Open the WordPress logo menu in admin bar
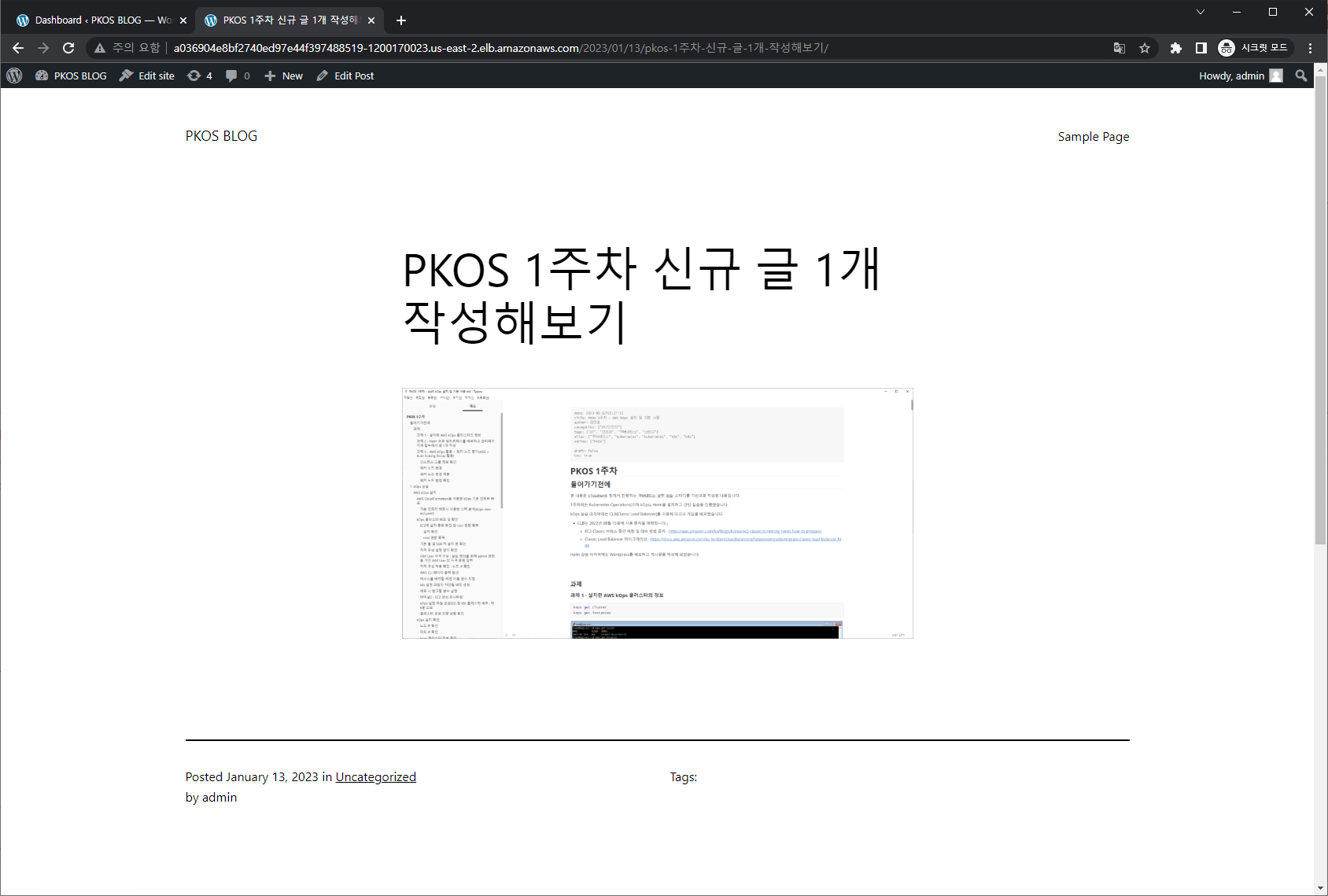This screenshot has height=896, width=1328. pyautogui.click(x=14, y=76)
